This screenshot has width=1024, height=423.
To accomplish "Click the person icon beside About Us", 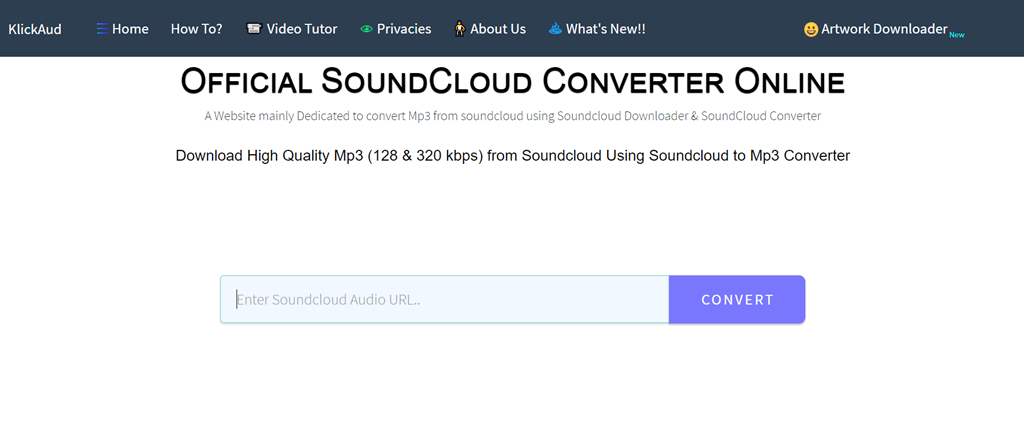I will (460, 29).
